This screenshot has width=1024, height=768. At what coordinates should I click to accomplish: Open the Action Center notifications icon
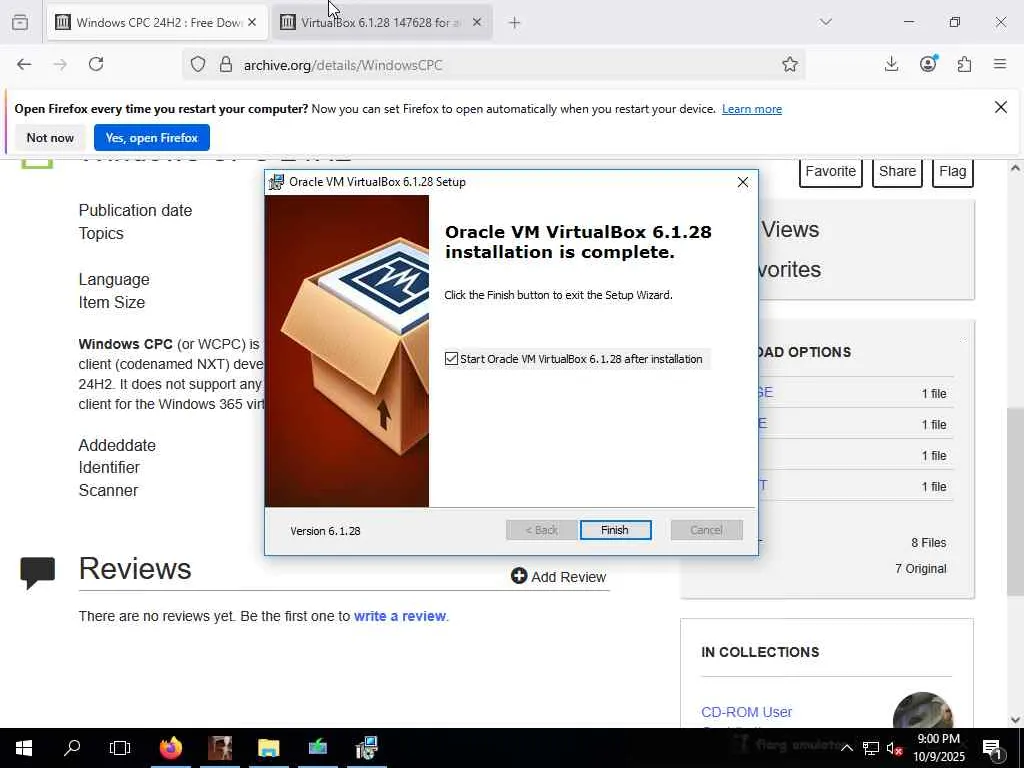pyautogui.click(x=993, y=748)
